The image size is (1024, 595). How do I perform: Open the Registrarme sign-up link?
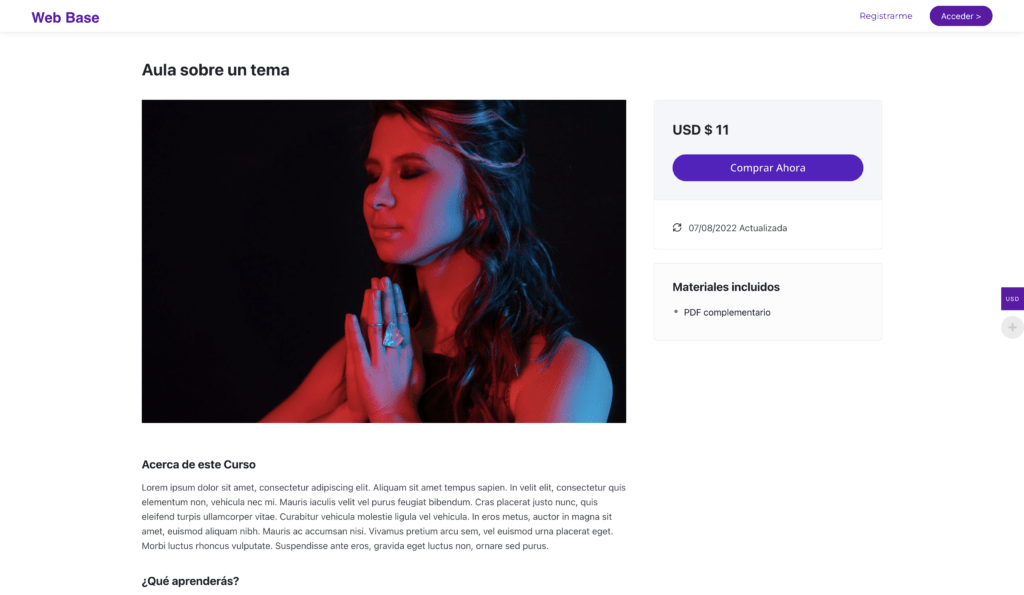click(886, 16)
